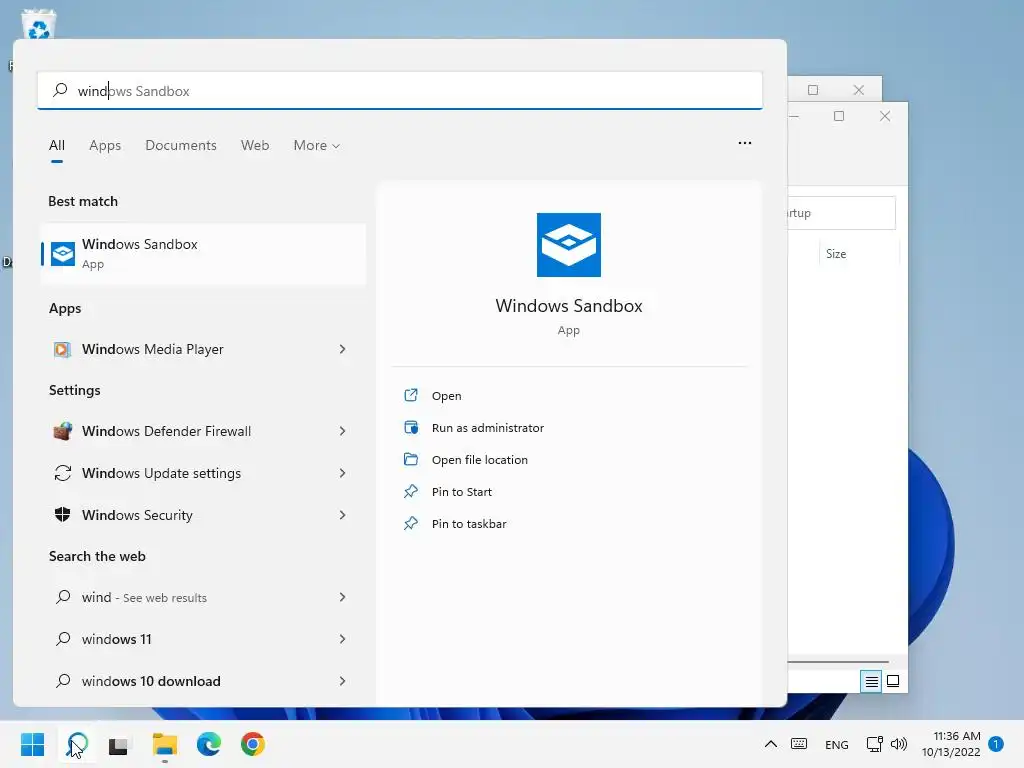
Task: Click the search icon beside 'windows 10 download'
Action: coord(63,680)
